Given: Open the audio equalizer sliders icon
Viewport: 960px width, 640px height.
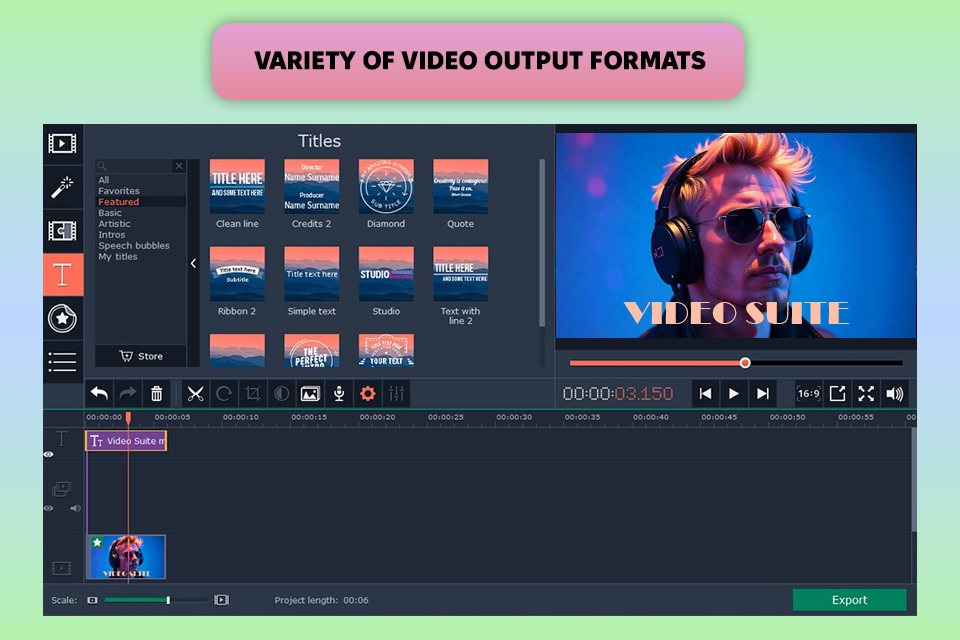Looking at the screenshot, I should (x=397, y=394).
